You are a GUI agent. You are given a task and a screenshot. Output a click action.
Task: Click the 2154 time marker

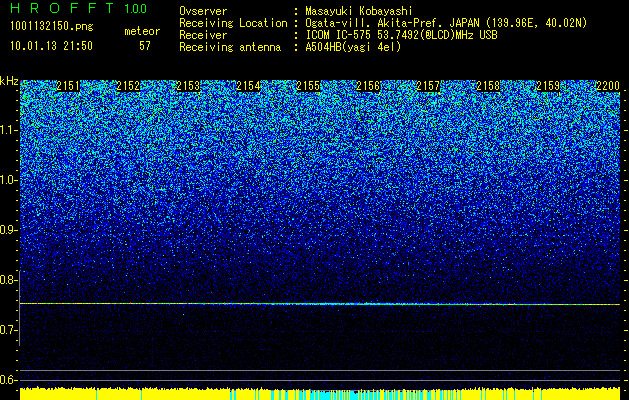248,86
